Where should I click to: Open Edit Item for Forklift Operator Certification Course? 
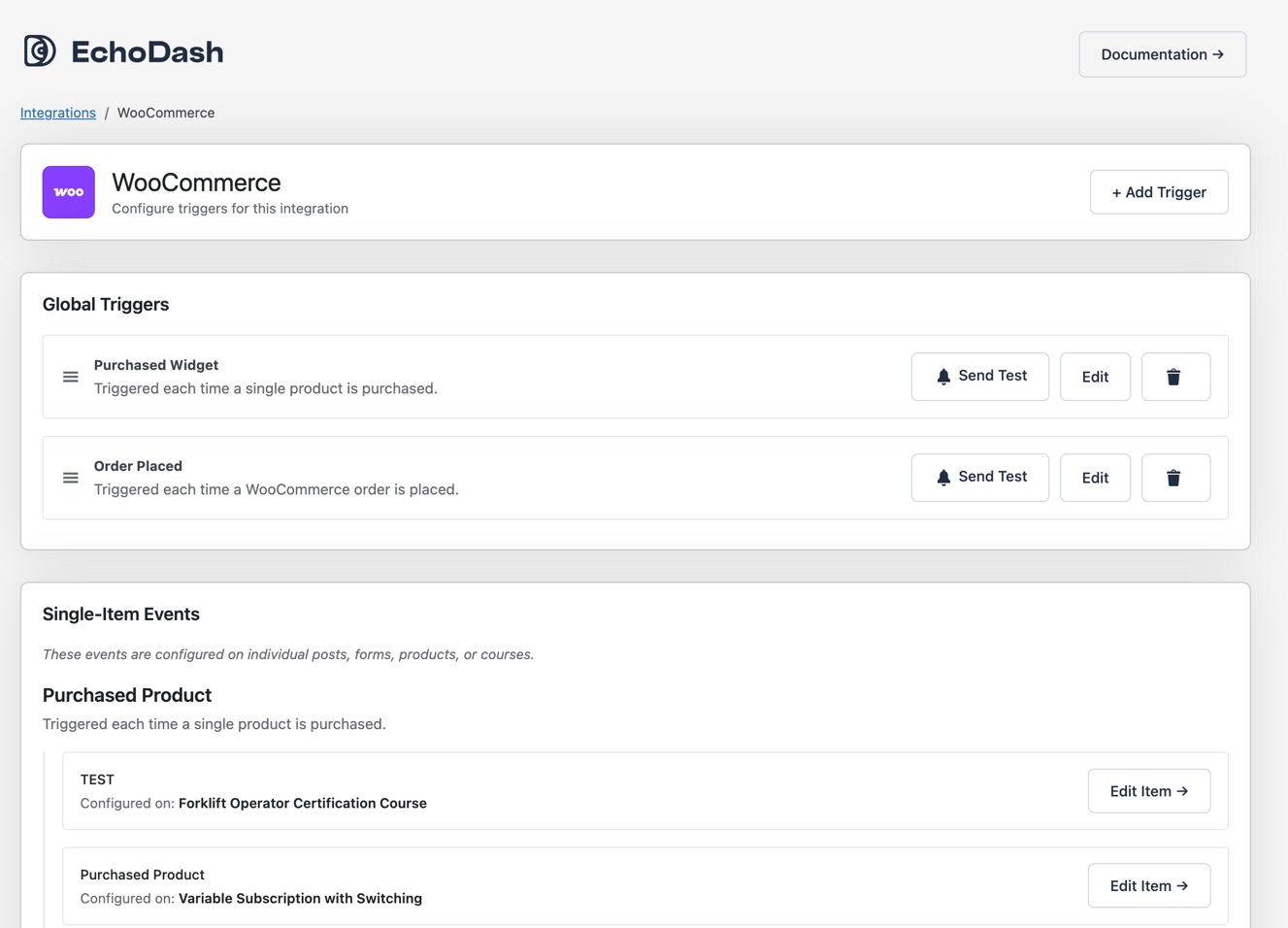(1148, 790)
